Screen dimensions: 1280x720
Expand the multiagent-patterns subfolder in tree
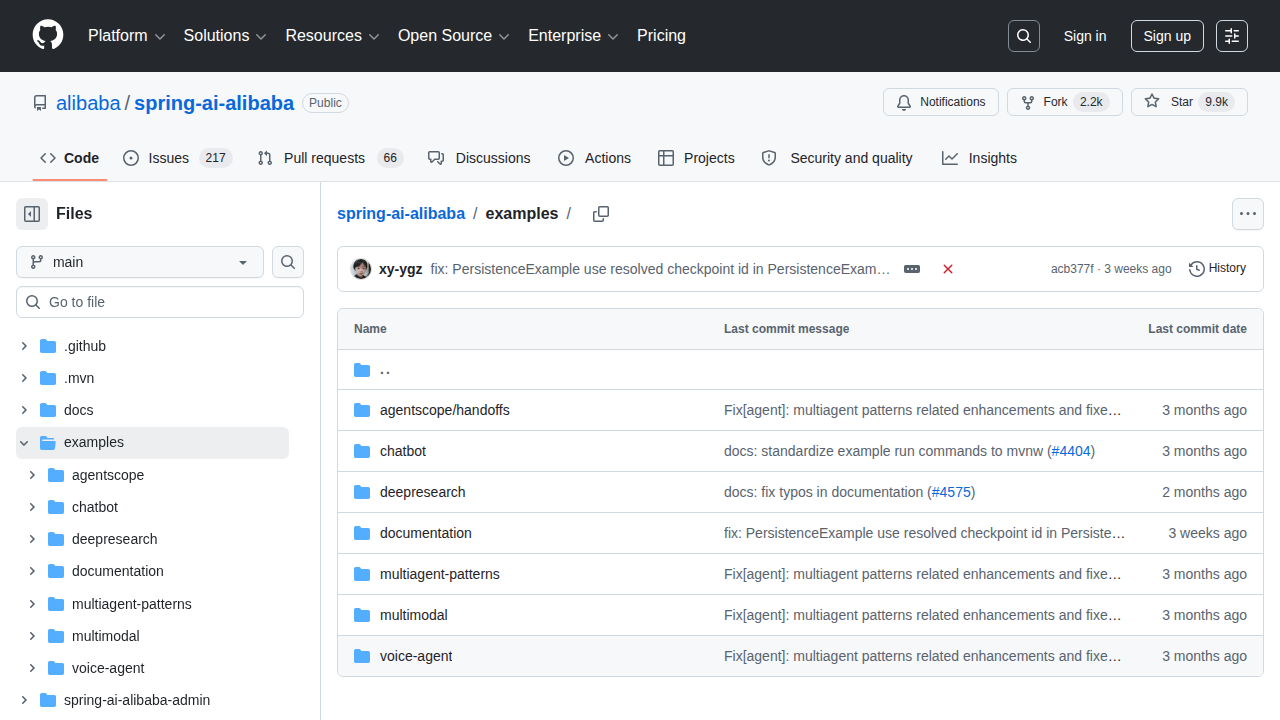(32, 604)
